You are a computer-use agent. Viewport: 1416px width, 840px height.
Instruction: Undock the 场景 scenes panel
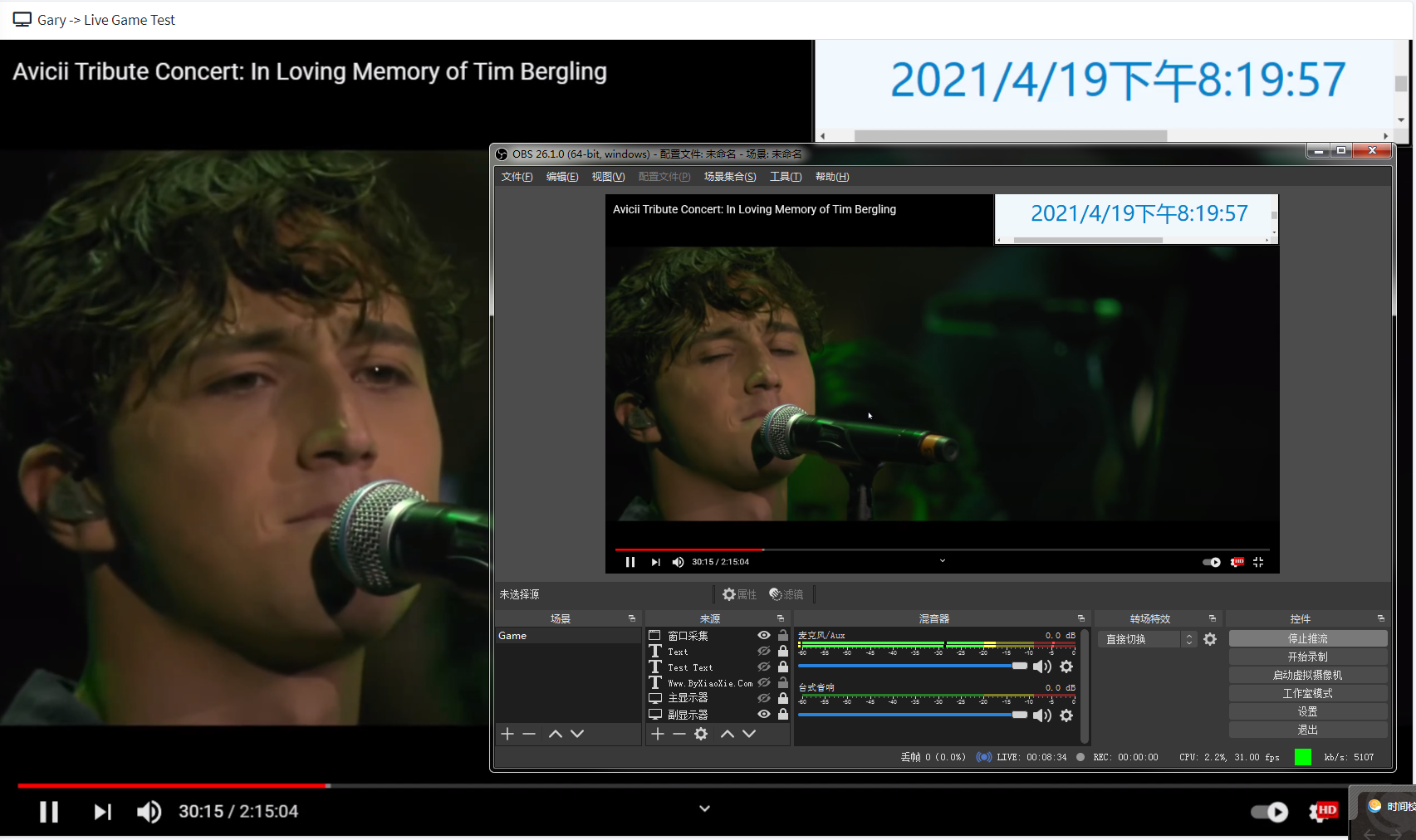pyautogui.click(x=632, y=618)
